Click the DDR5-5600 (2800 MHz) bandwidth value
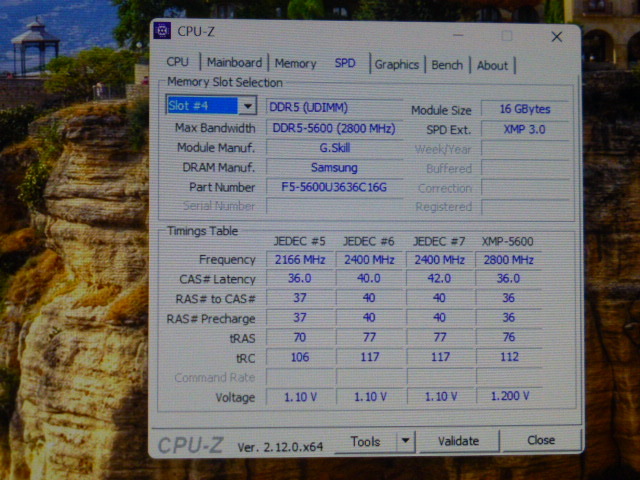The height and width of the screenshot is (480, 640). click(334, 129)
